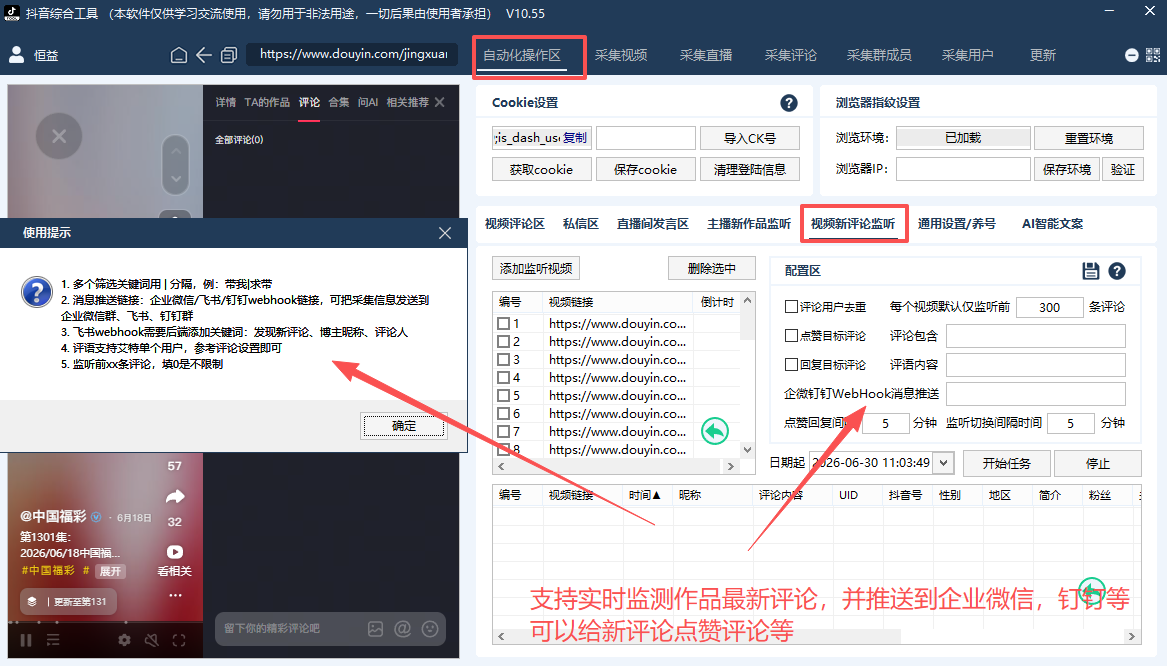Open the 私信区 tab

(x=581, y=223)
